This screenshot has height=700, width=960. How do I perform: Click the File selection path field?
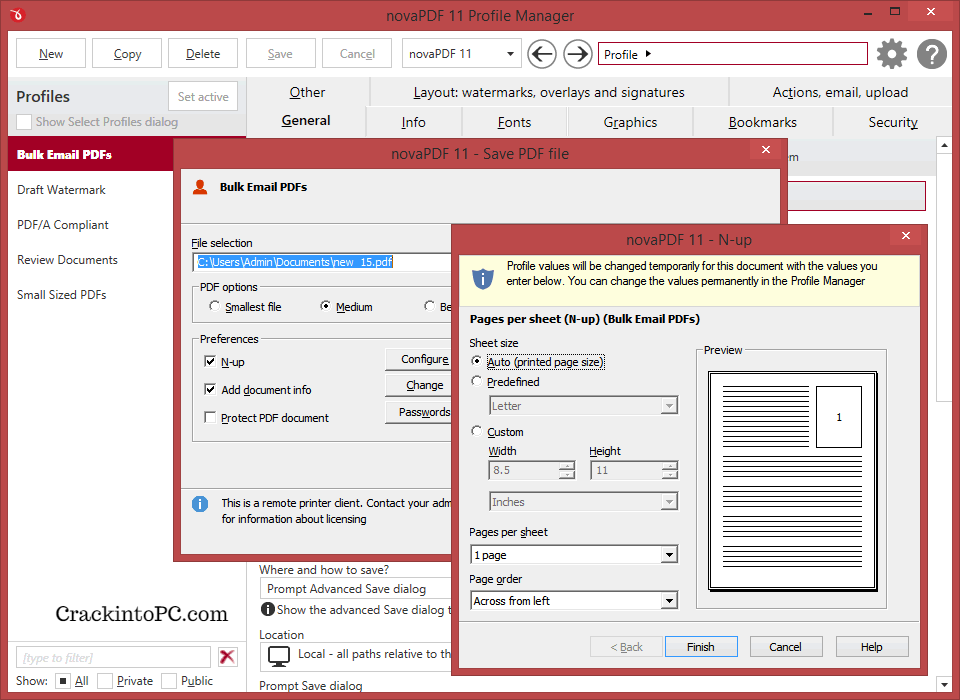click(322, 262)
